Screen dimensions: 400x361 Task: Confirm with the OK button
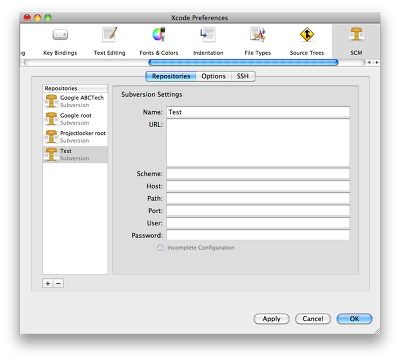click(354, 319)
